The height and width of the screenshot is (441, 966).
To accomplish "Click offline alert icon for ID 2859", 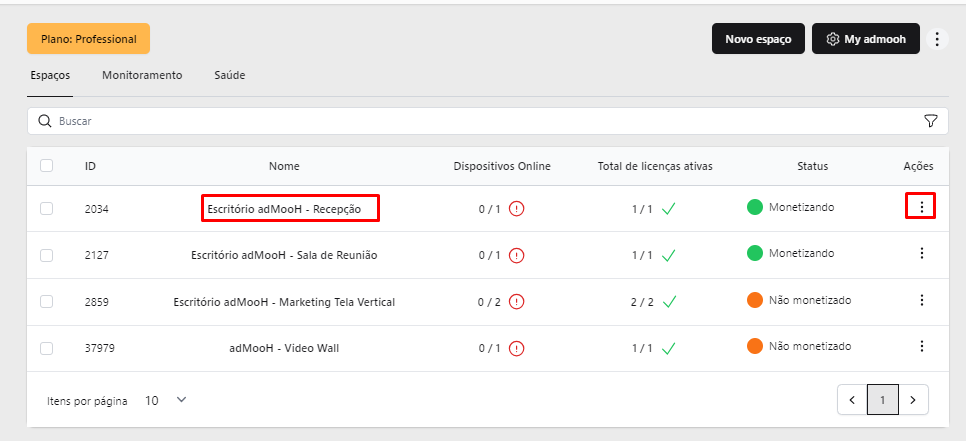I will 516,302.
